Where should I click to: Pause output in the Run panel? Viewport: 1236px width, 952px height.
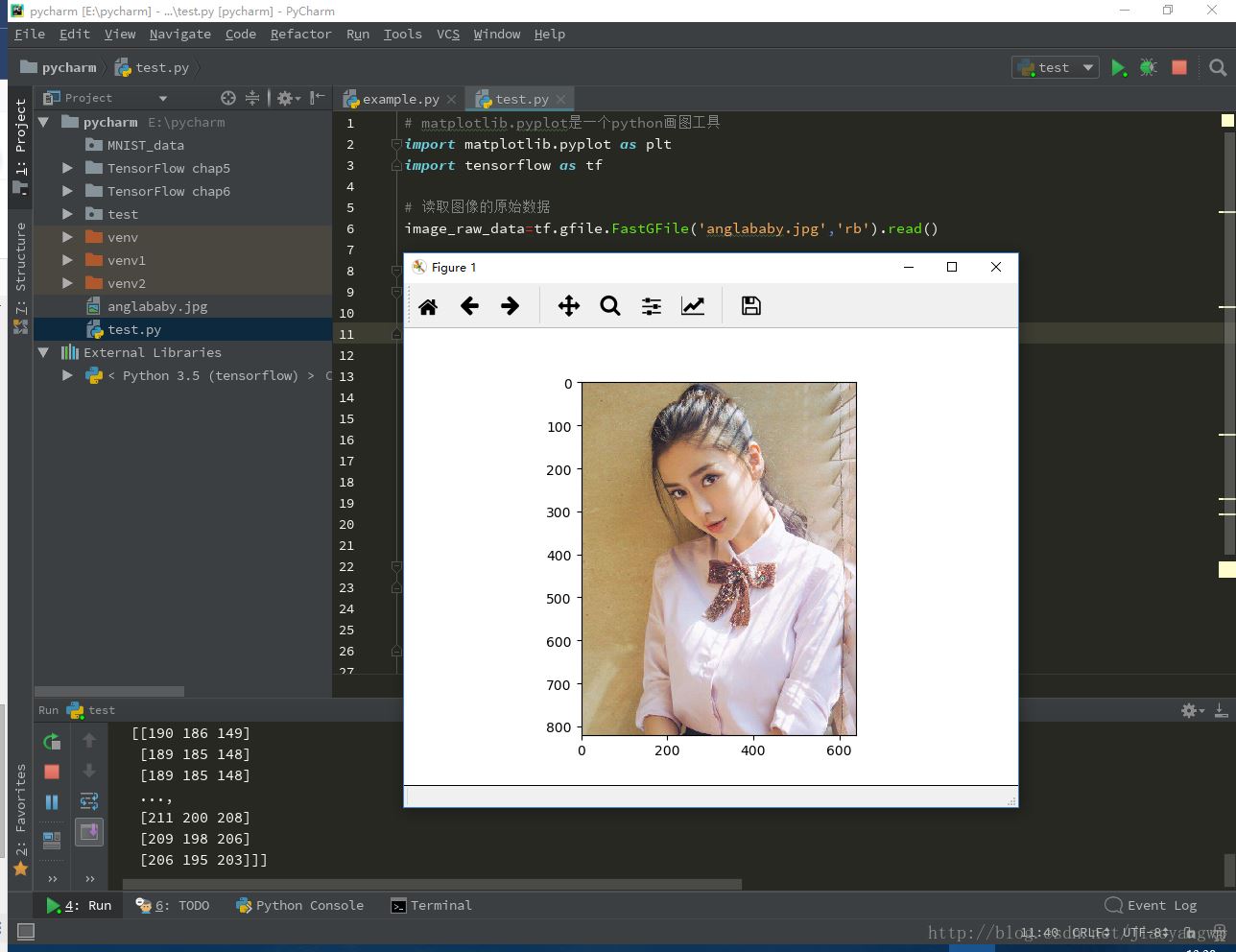(x=52, y=802)
